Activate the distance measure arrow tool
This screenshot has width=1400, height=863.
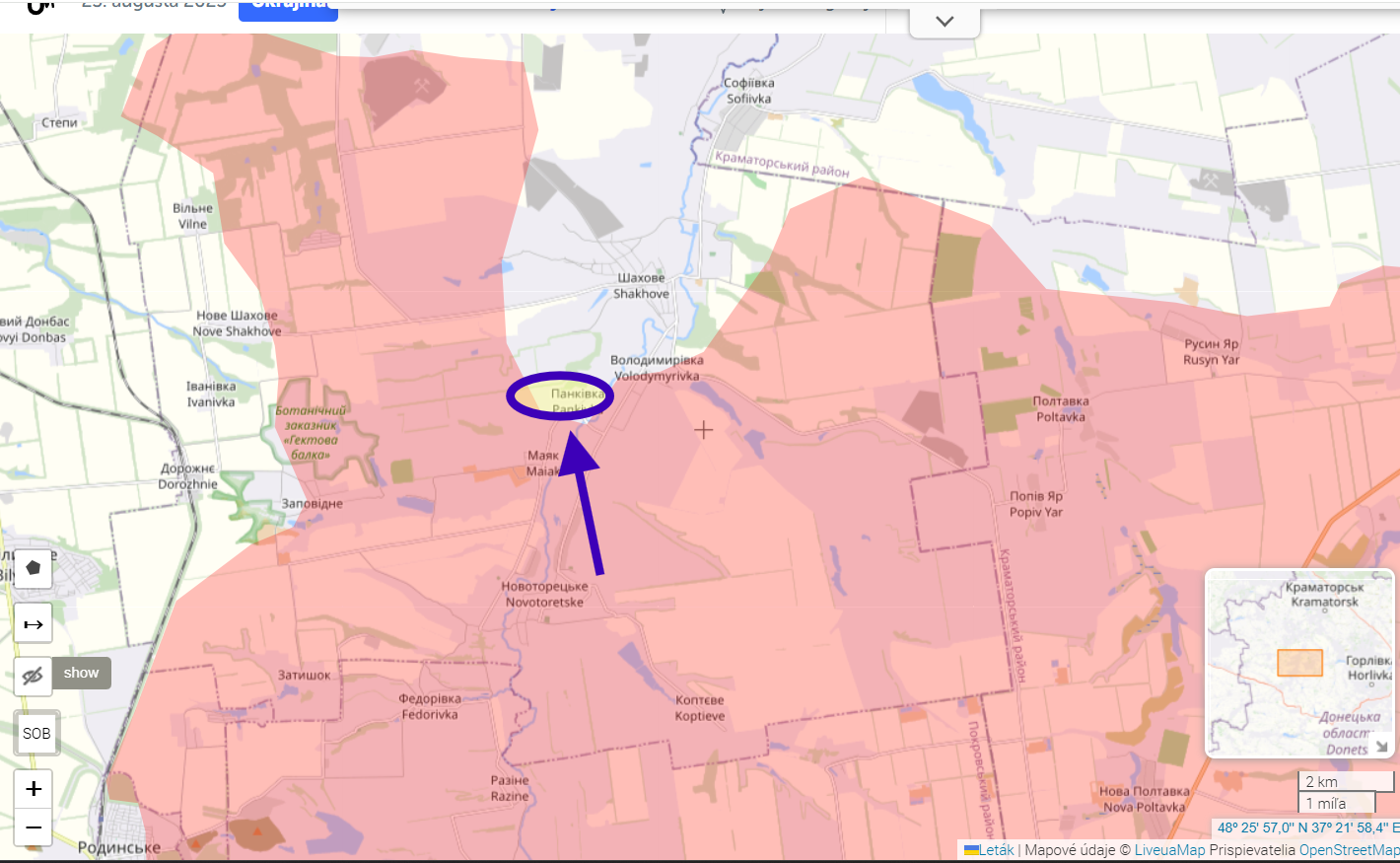[x=33, y=623]
